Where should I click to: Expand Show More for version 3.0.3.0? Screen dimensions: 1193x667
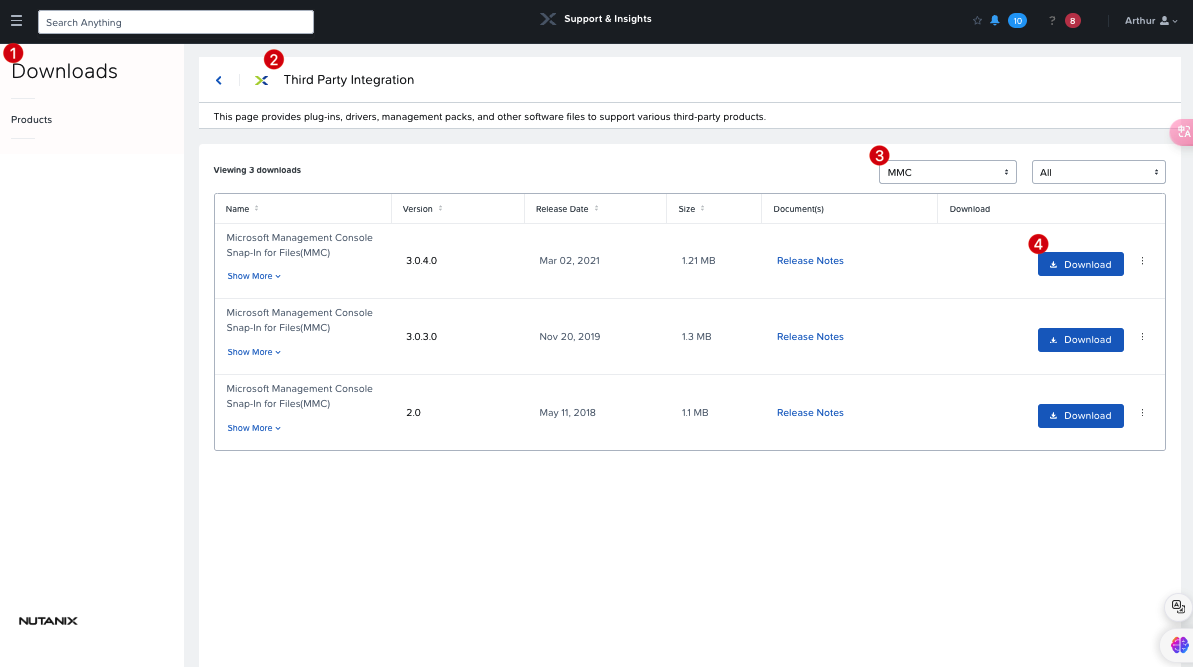254,352
